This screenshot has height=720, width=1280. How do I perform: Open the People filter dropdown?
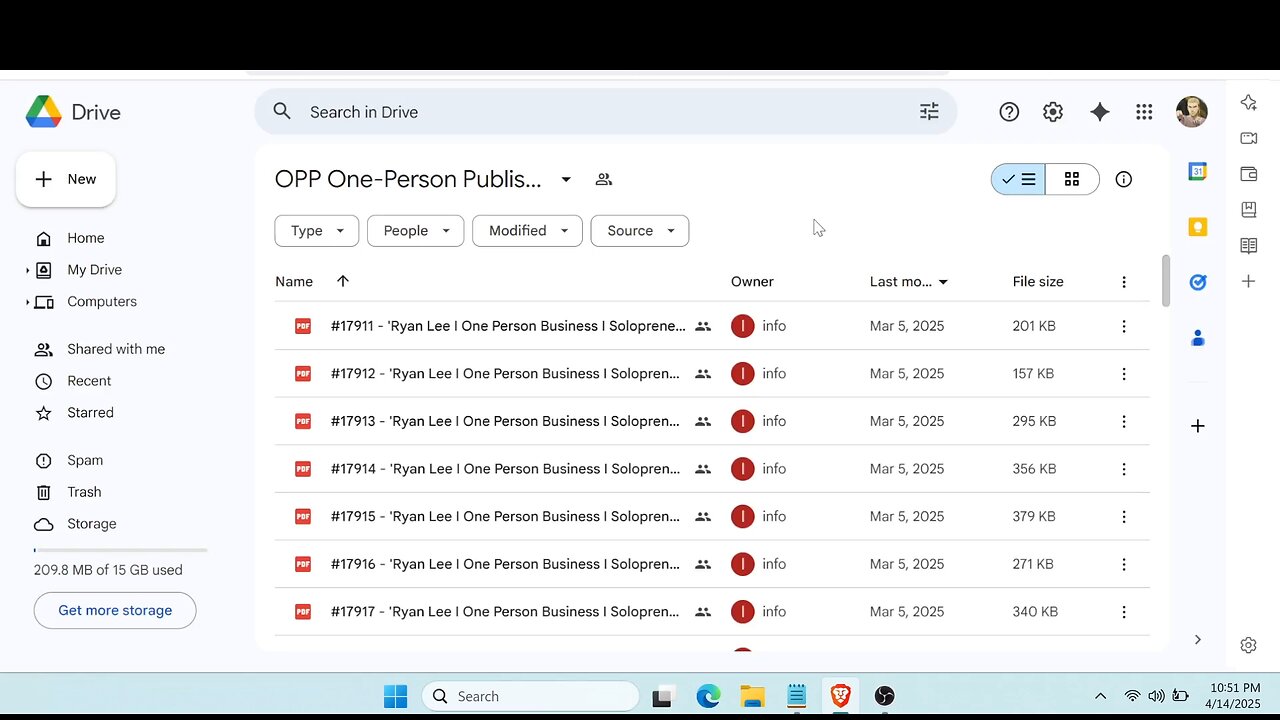416,230
